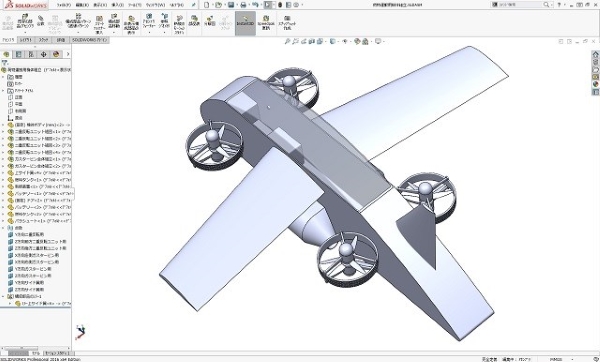Click the New document icon
600x362 pixels.
206,5
